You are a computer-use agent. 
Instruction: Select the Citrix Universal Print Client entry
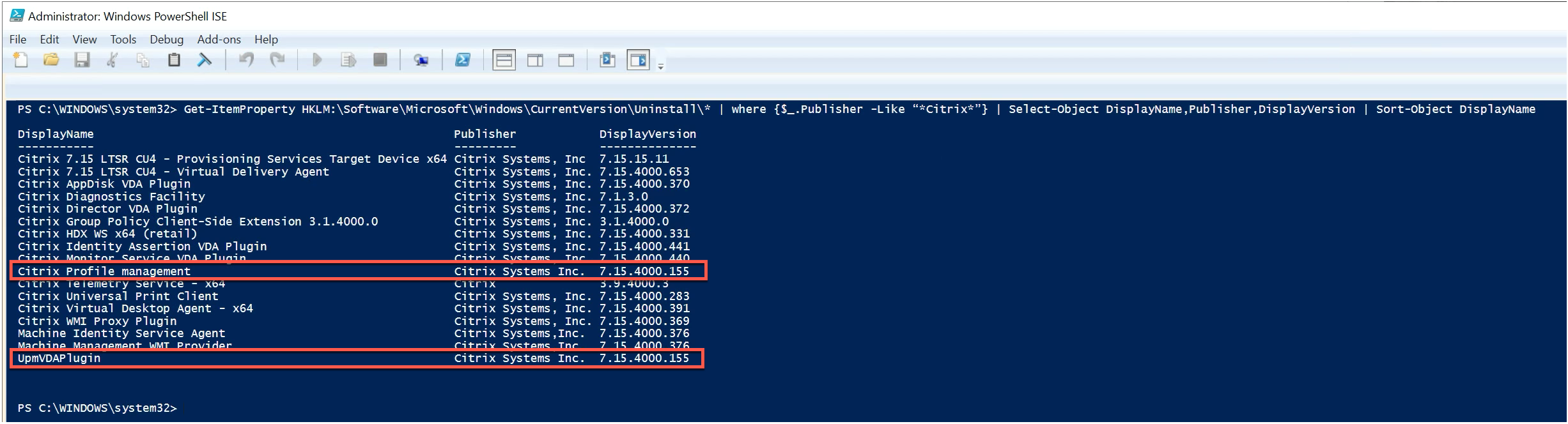tap(118, 296)
